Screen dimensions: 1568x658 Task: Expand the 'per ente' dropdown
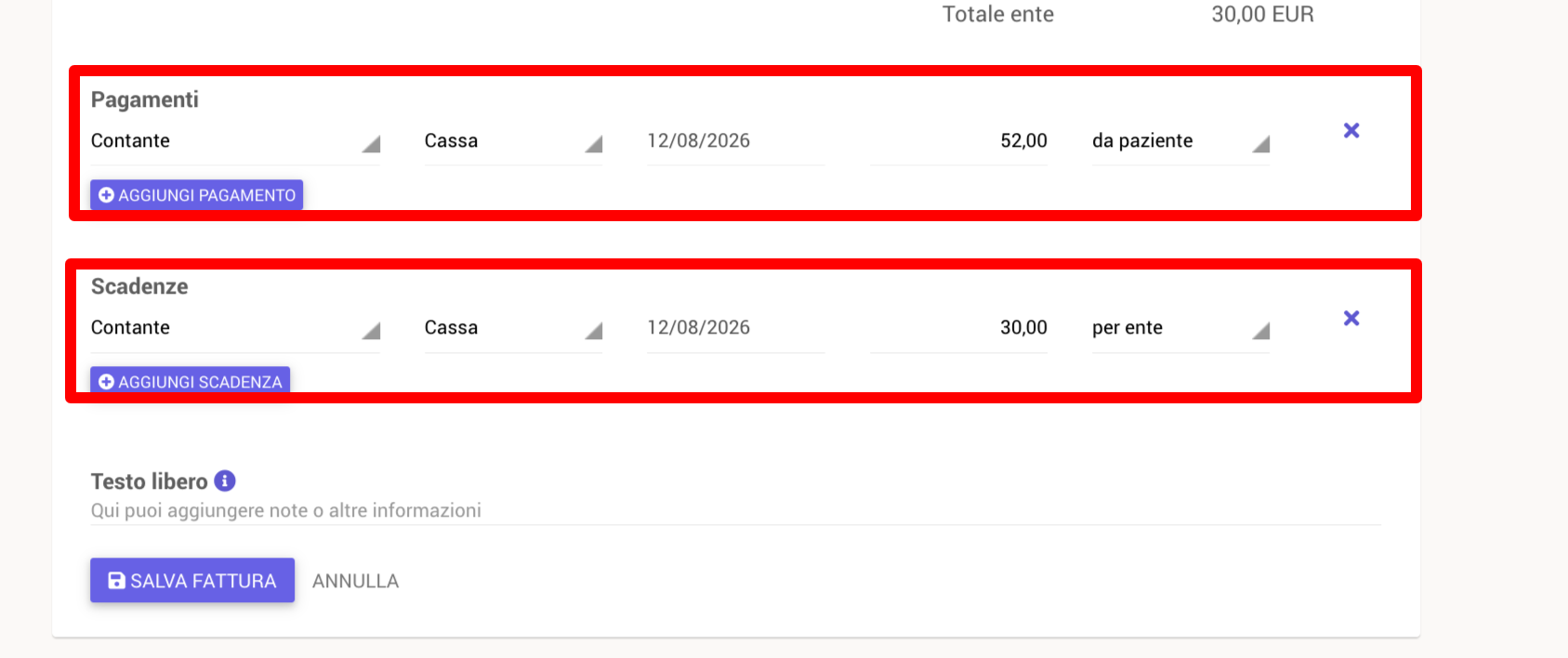coord(1181,328)
